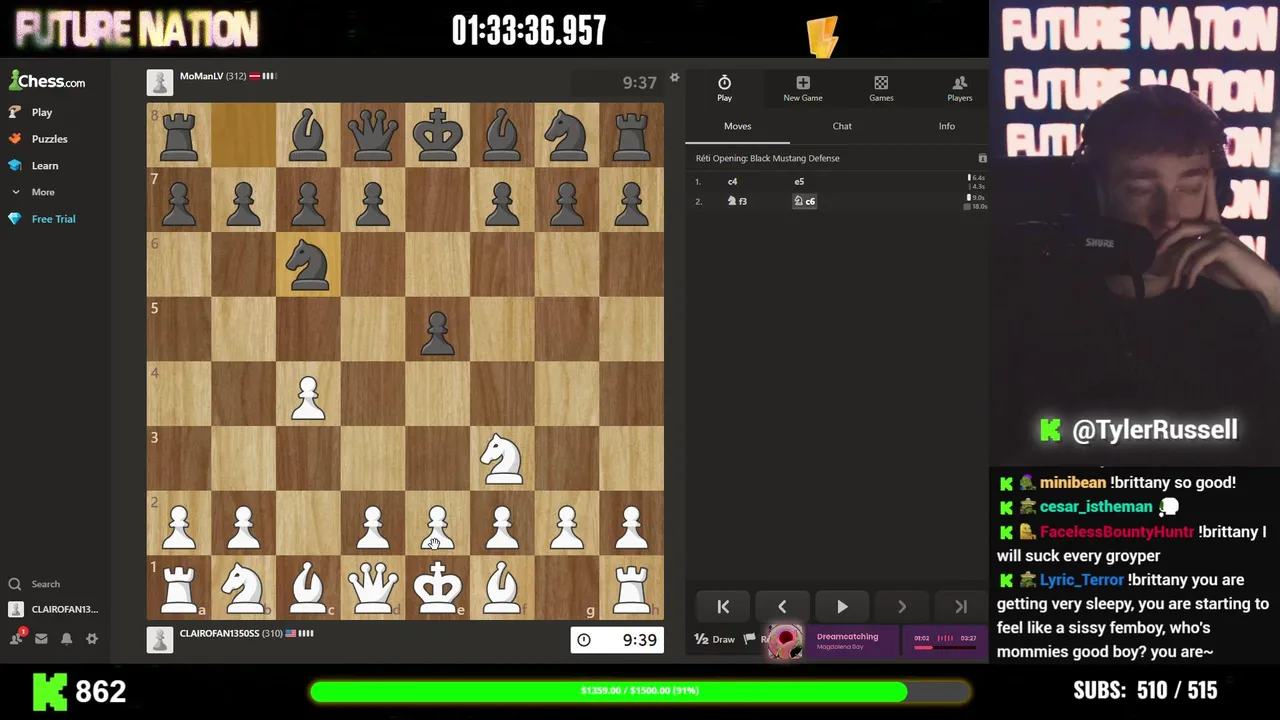Select move e5 in move list
Viewport: 1280px width, 720px height.
799,182
